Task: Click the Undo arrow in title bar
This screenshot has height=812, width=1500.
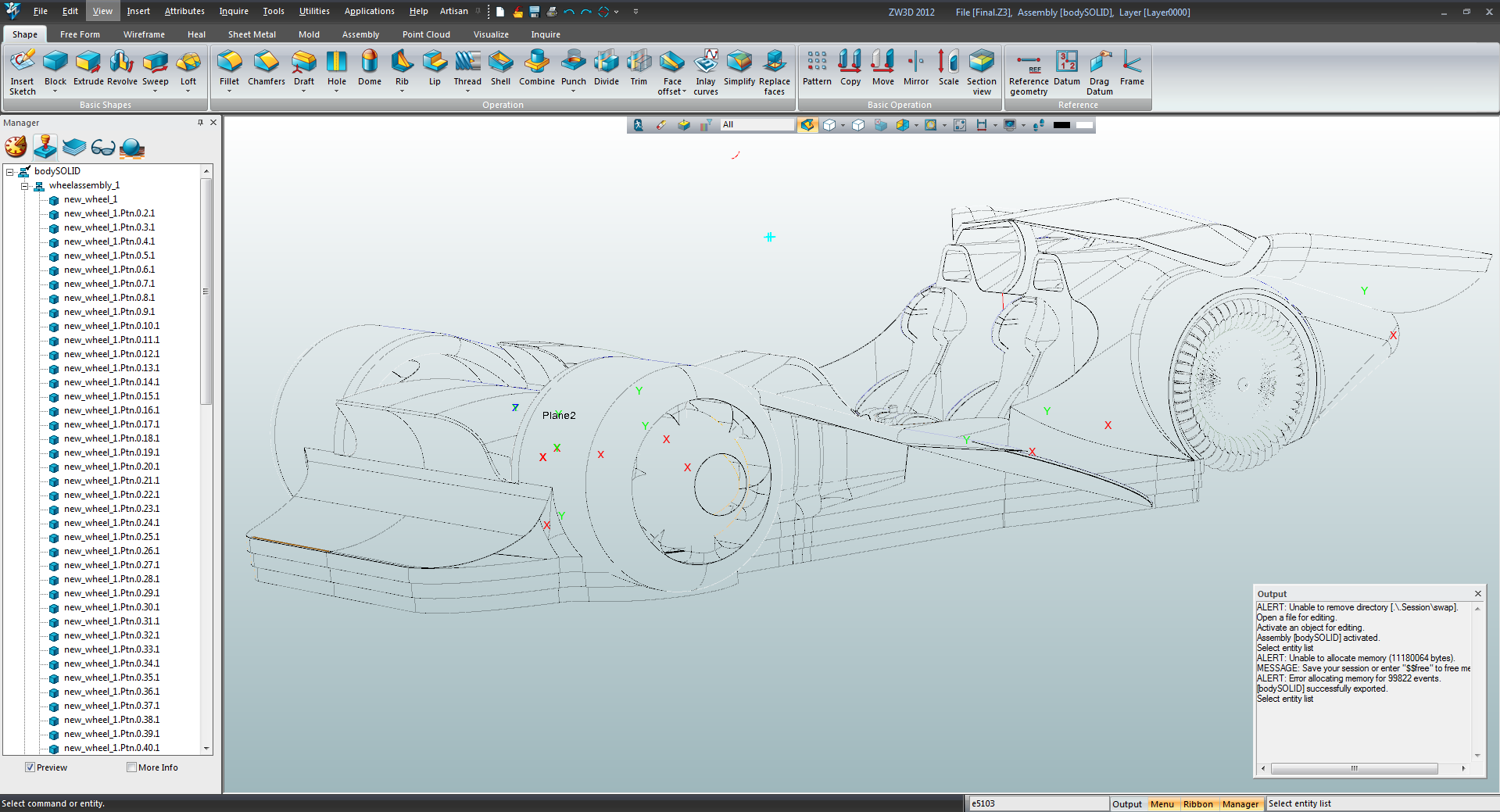Action: click(x=569, y=12)
